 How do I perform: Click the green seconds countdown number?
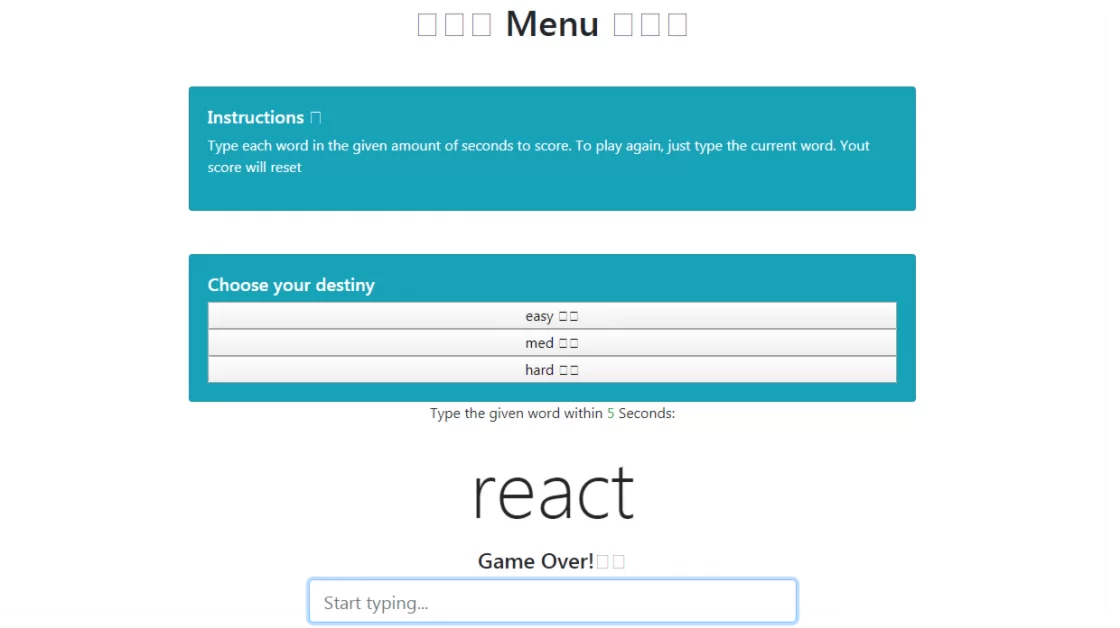(611, 413)
